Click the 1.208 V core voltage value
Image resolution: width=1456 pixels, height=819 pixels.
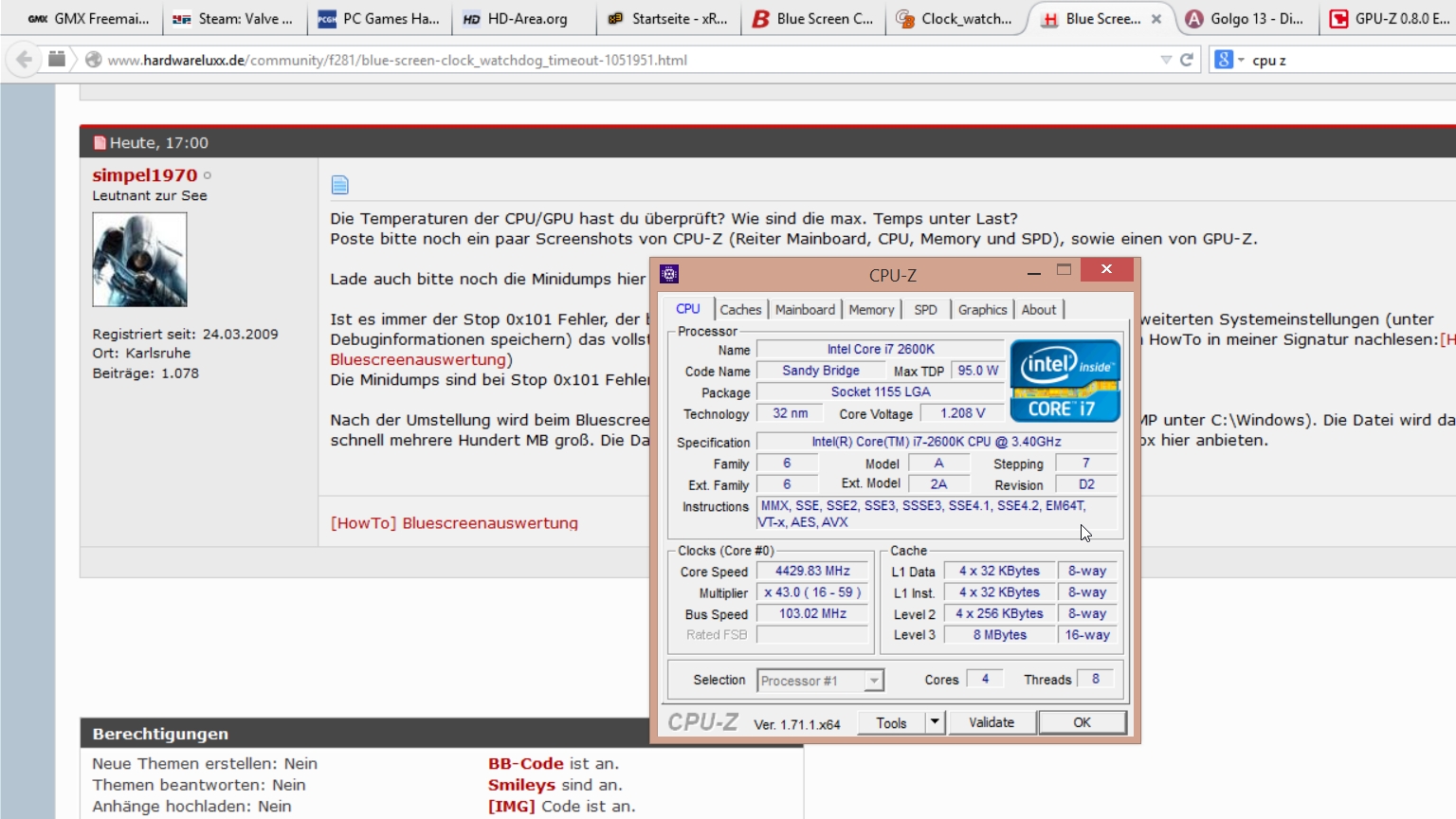(x=962, y=413)
